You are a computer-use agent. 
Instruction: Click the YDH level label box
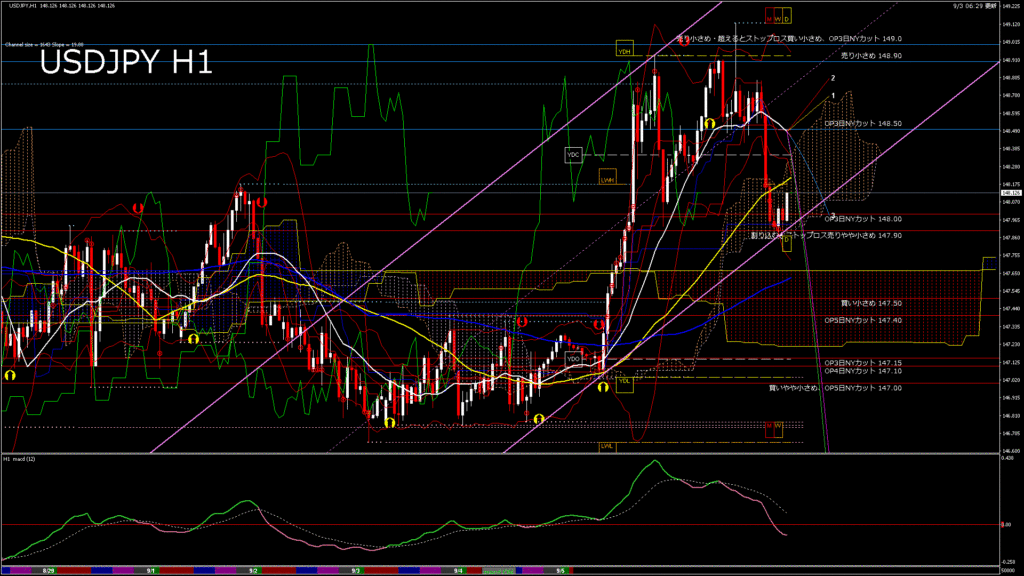(625, 50)
